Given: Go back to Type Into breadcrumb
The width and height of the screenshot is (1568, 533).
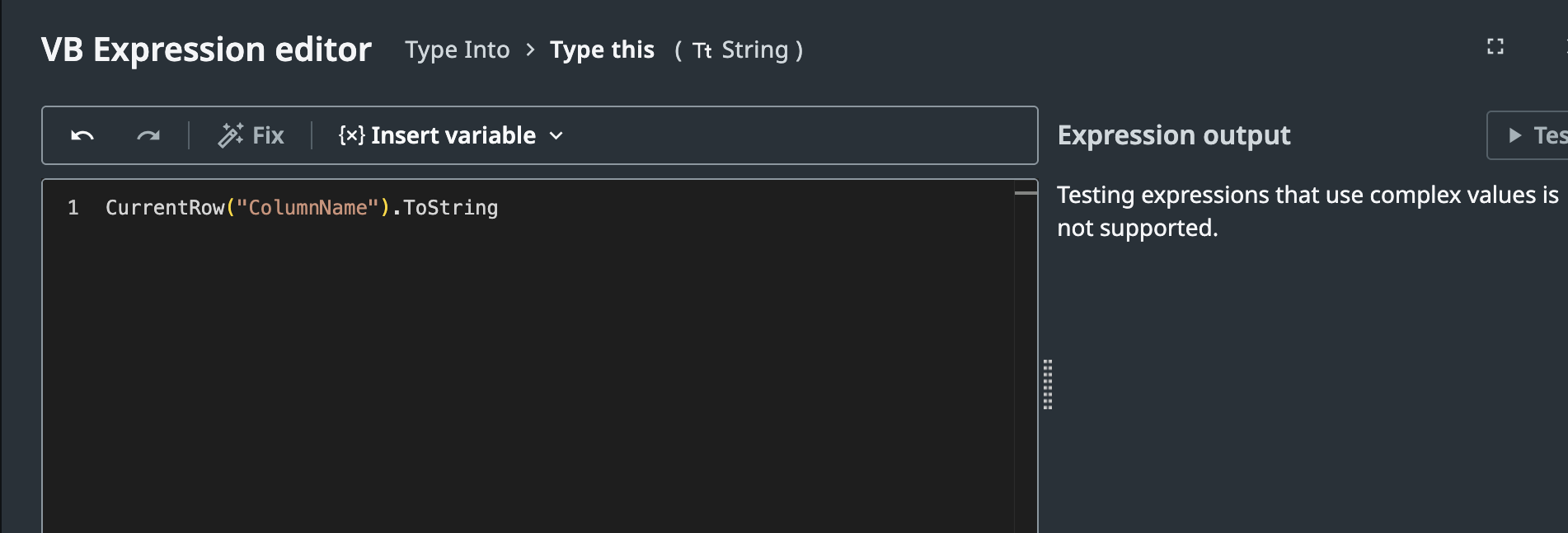Looking at the screenshot, I should [x=457, y=50].
